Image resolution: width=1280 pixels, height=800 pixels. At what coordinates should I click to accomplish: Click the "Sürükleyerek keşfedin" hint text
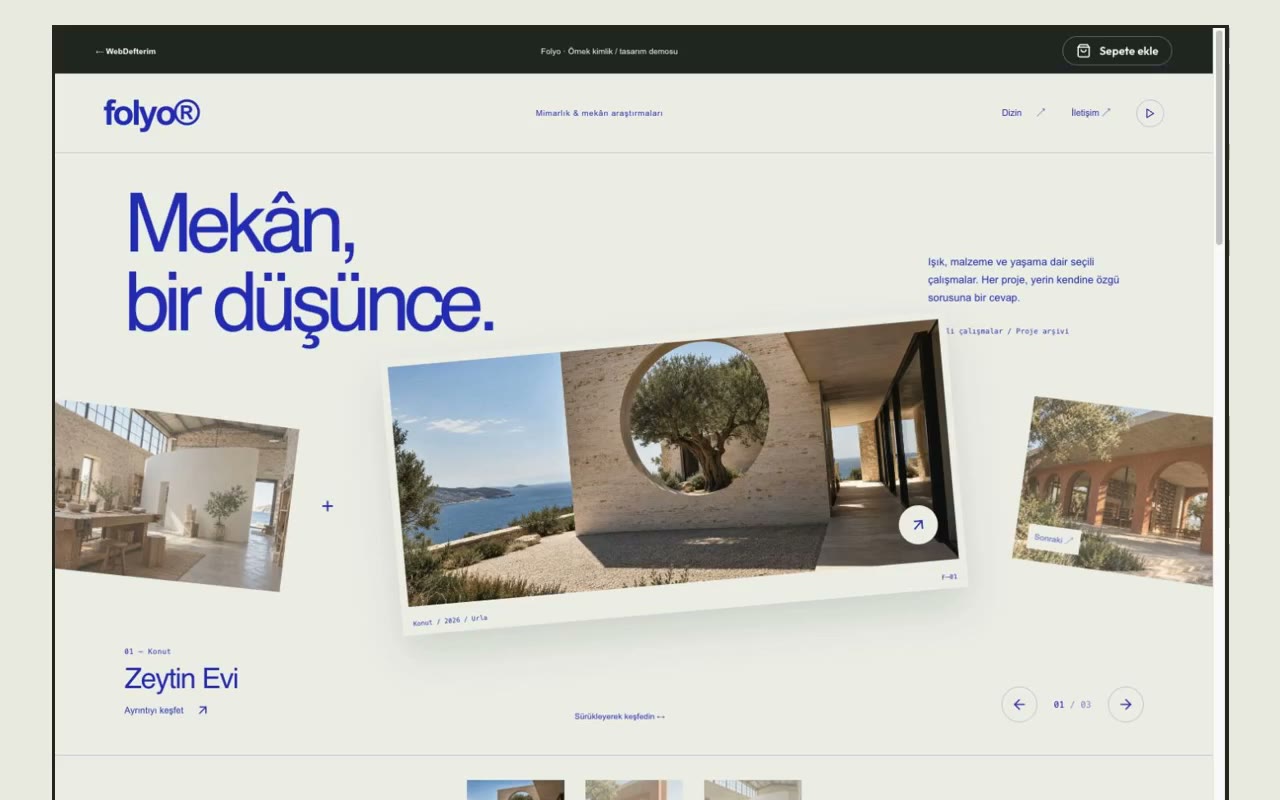[x=620, y=717]
